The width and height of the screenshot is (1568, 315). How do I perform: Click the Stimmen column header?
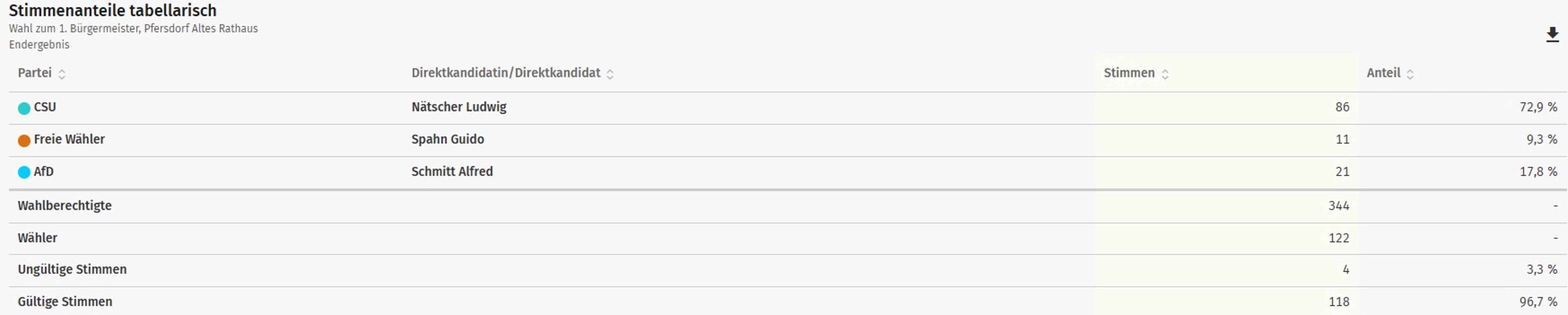(x=1129, y=73)
